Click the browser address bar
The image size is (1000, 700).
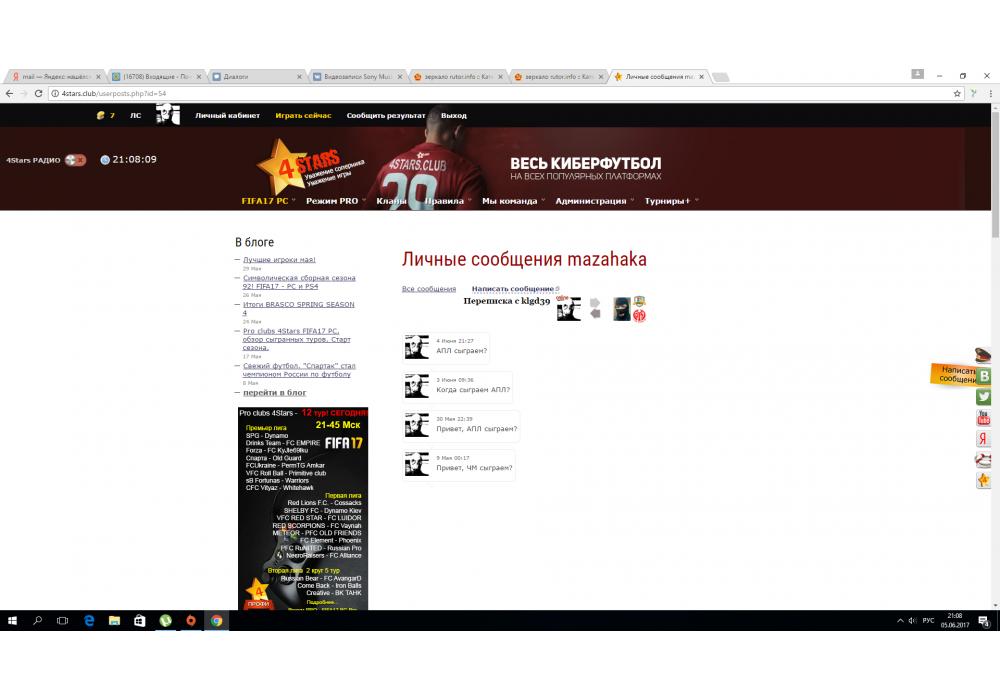click(x=500, y=93)
